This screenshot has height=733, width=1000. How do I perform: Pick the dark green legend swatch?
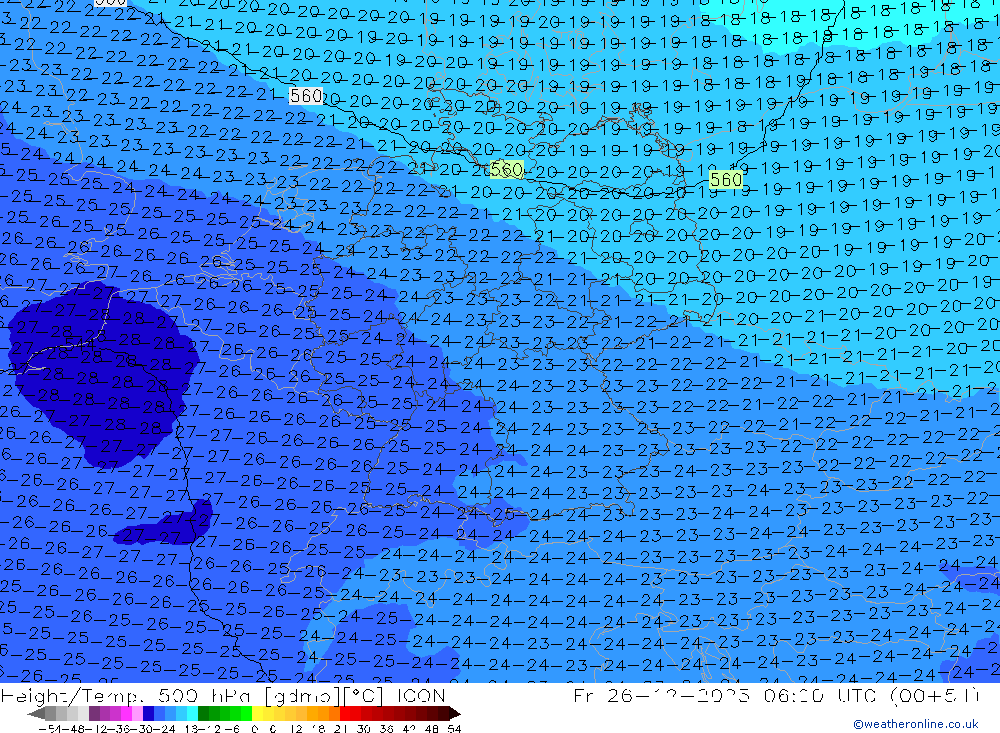point(203,713)
